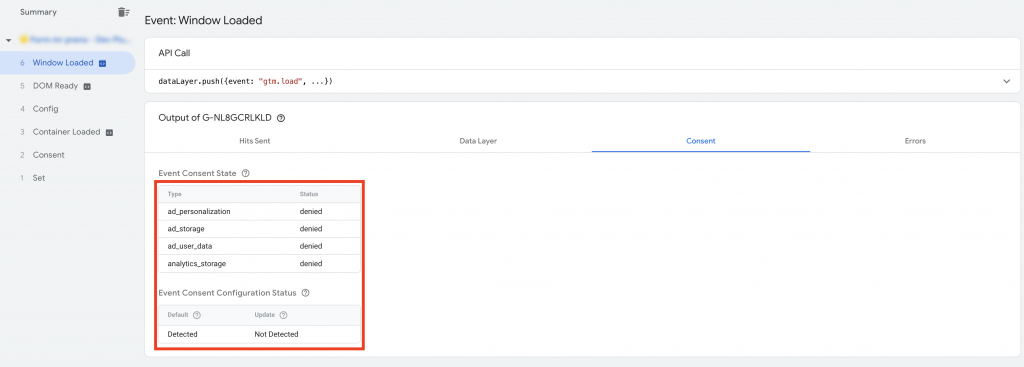This screenshot has width=1024, height=367.
Task: Switch to the Hits Sent tab
Action: [255, 141]
